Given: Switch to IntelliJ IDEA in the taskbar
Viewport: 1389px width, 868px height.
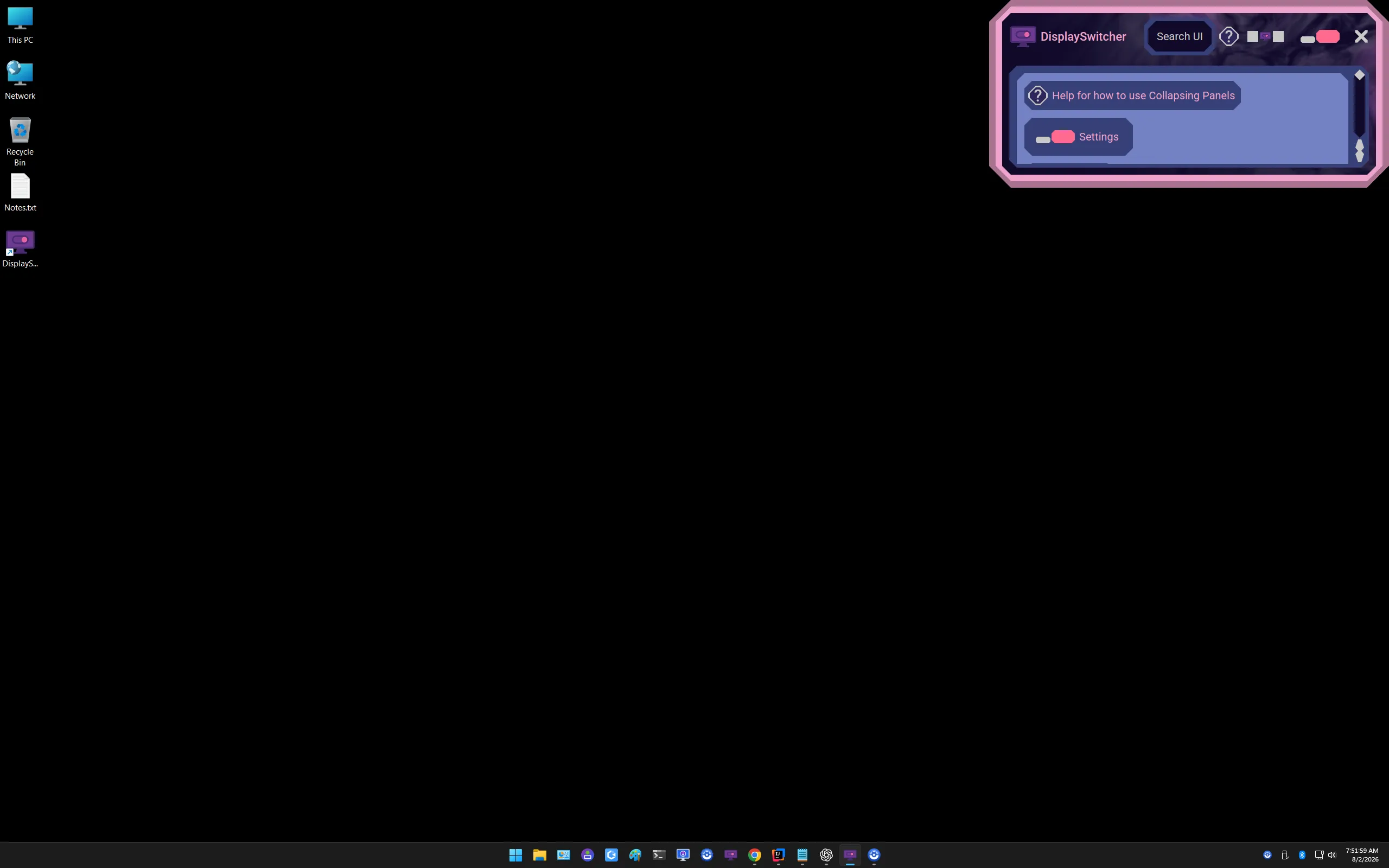Looking at the screenshot, I should (778, 855).
